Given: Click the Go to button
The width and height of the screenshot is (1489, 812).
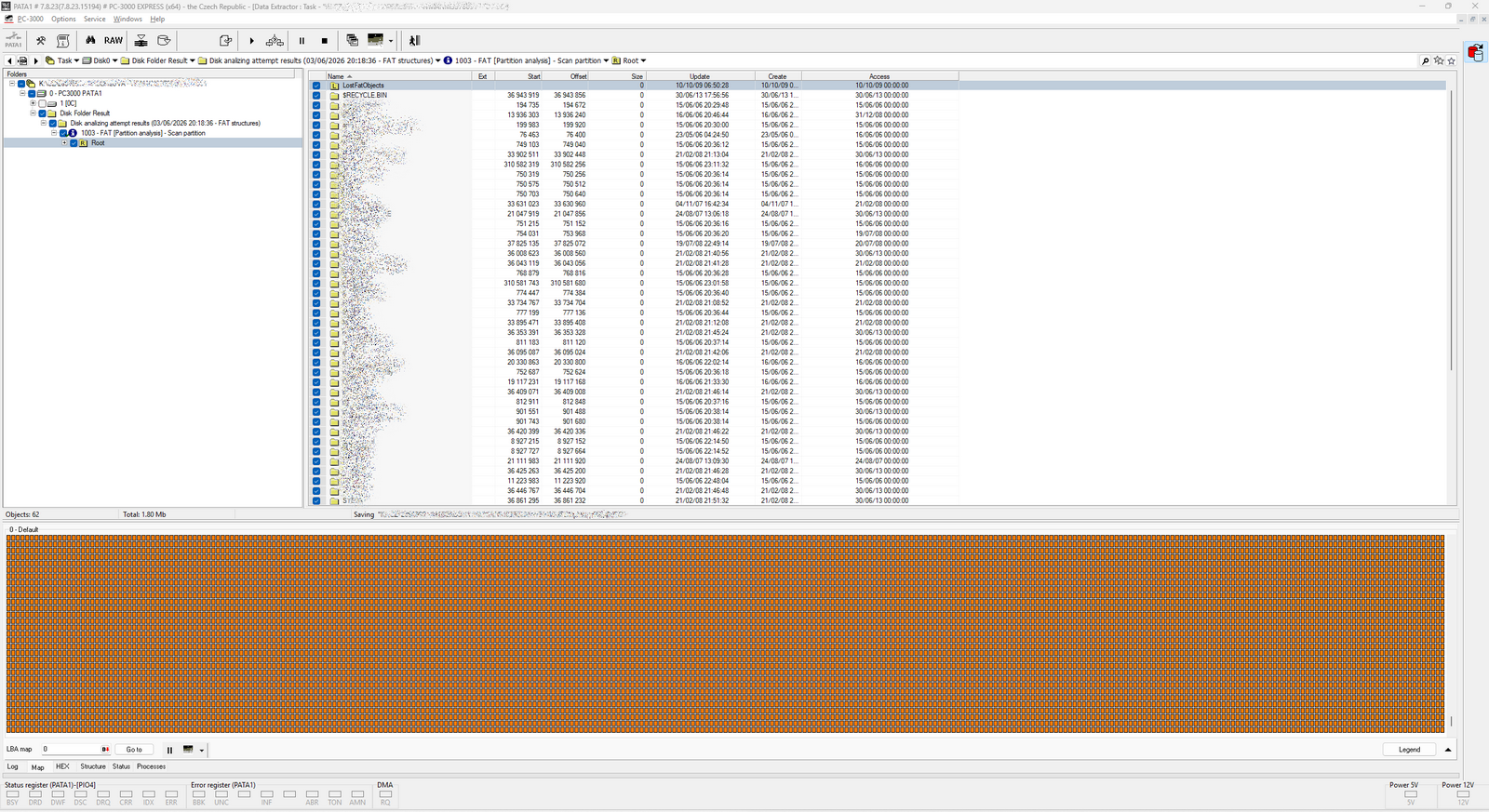Looking at the screenshot, I should coord(134,750).
